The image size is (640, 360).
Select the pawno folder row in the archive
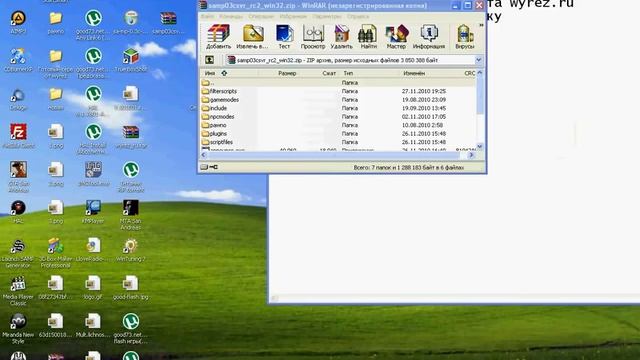pyautogui.click(x=338, y=125)
